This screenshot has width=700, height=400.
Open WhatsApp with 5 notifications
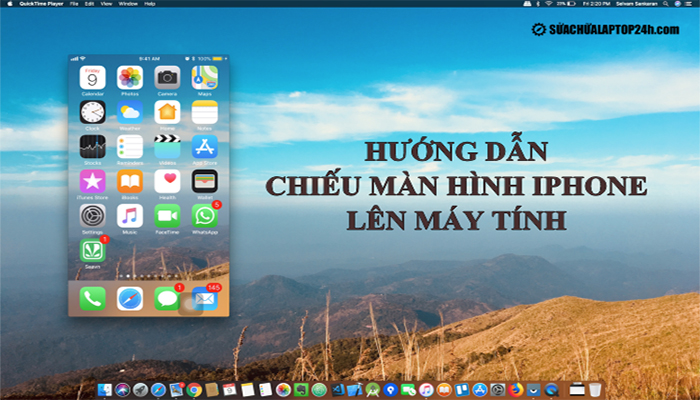point(205,216)
